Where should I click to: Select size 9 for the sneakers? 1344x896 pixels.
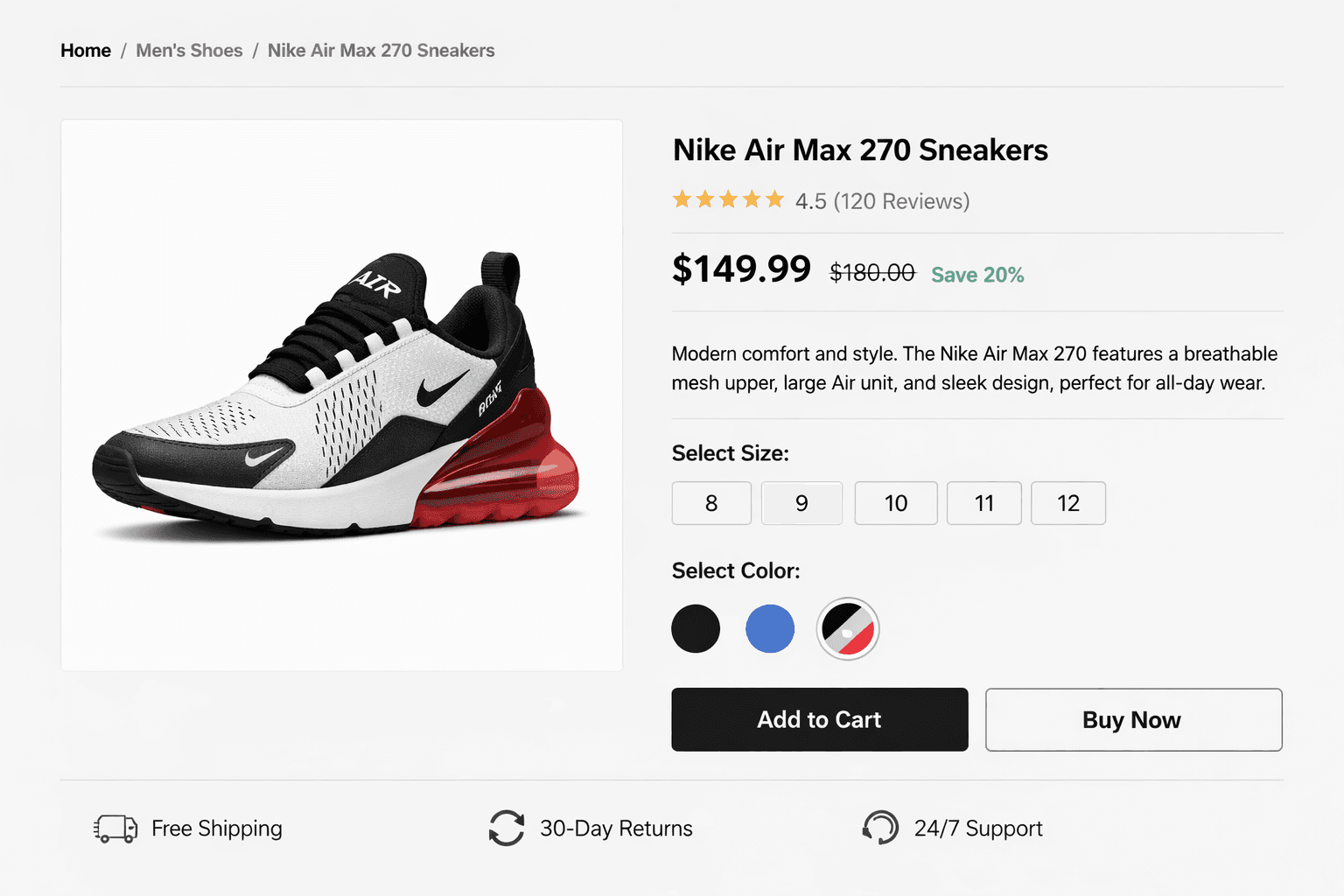pyautogui.click(x=801, y=503)
